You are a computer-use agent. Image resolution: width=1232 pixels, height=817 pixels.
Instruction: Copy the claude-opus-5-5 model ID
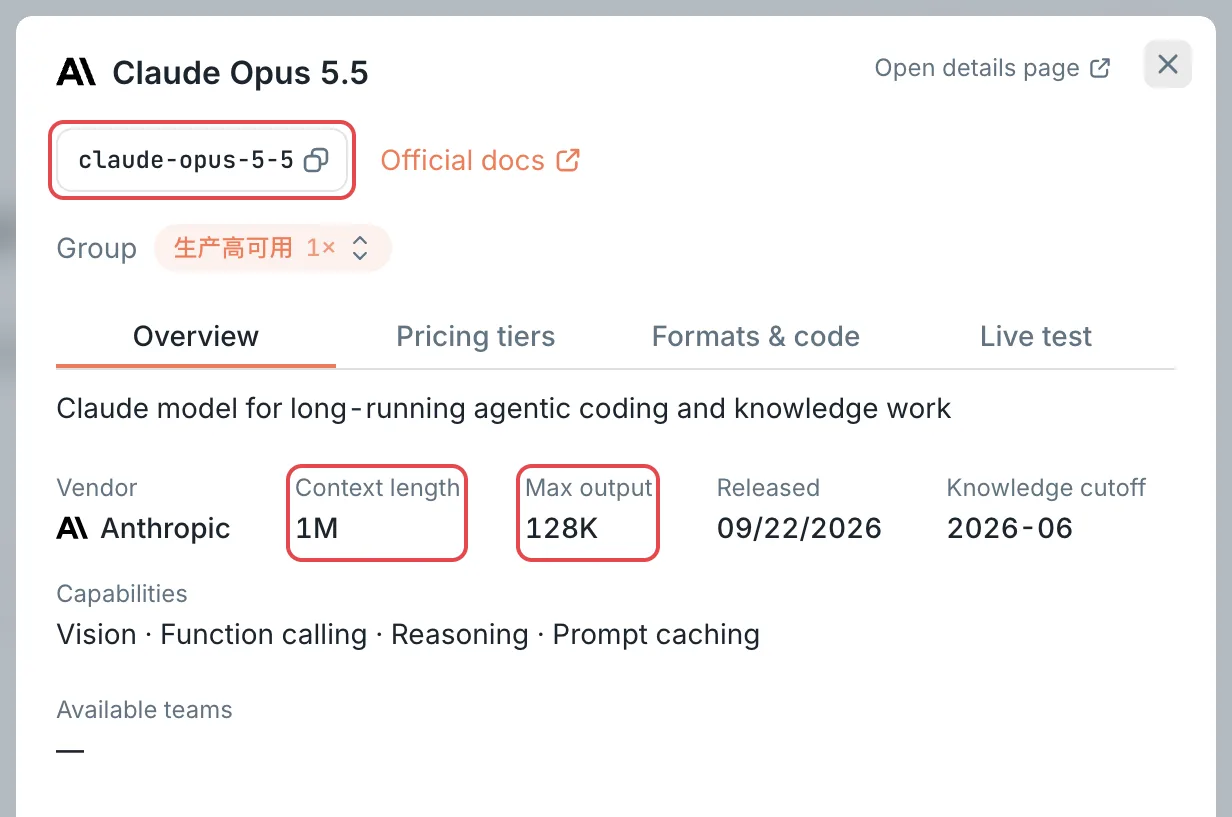[316, 160]
